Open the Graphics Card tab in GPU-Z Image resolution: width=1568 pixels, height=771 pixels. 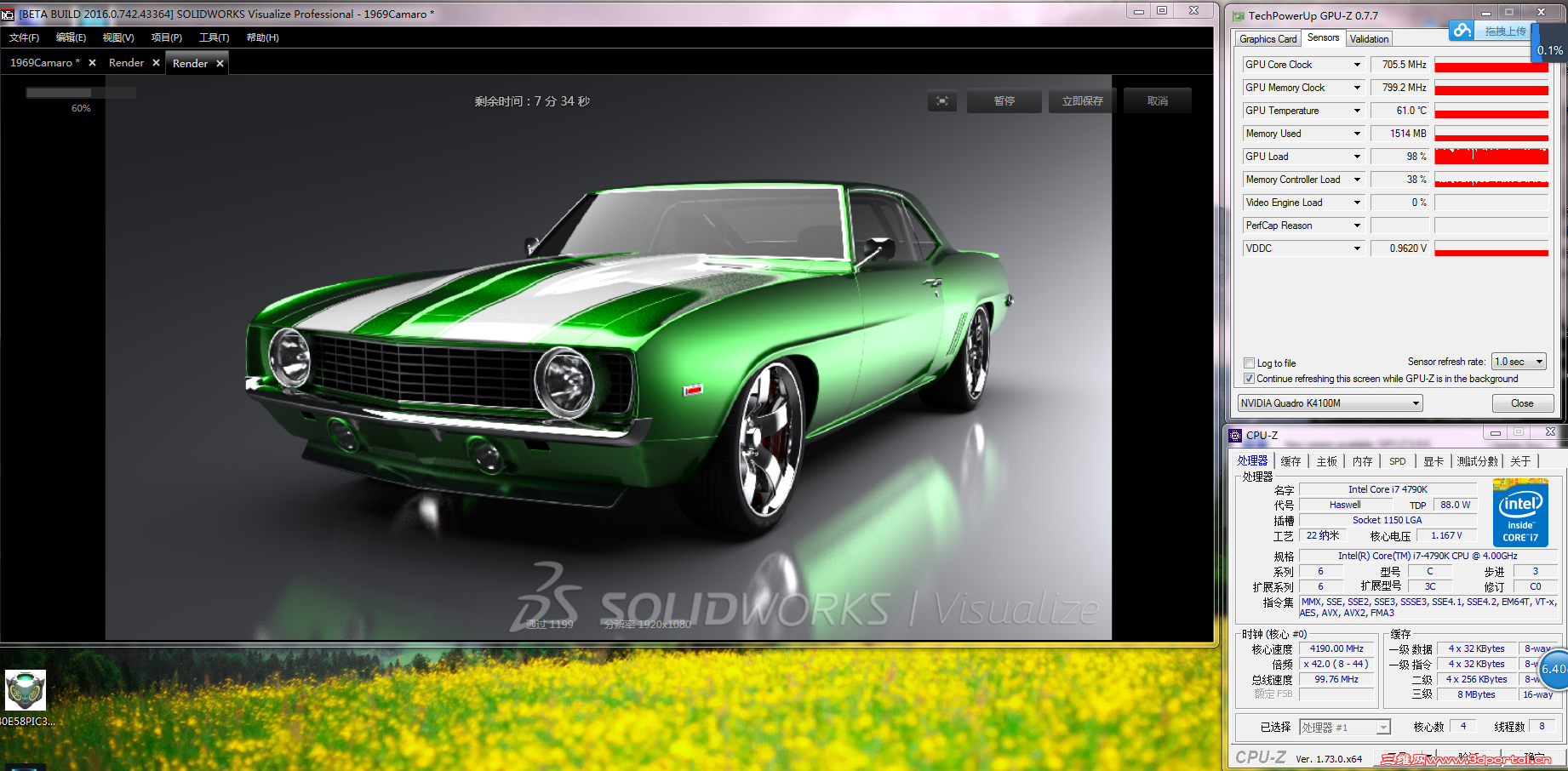tap(1268, 39)
